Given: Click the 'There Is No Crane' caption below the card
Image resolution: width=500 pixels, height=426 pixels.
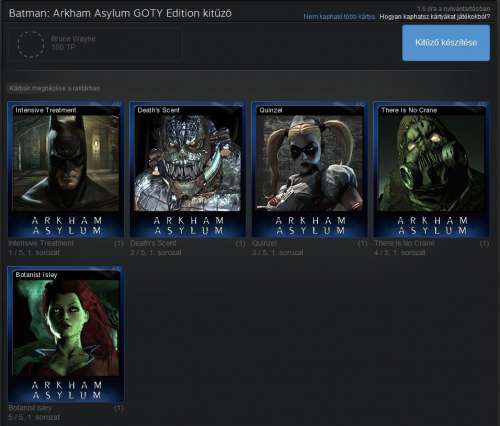Looking at the screenshot, I should coord(404,243).
